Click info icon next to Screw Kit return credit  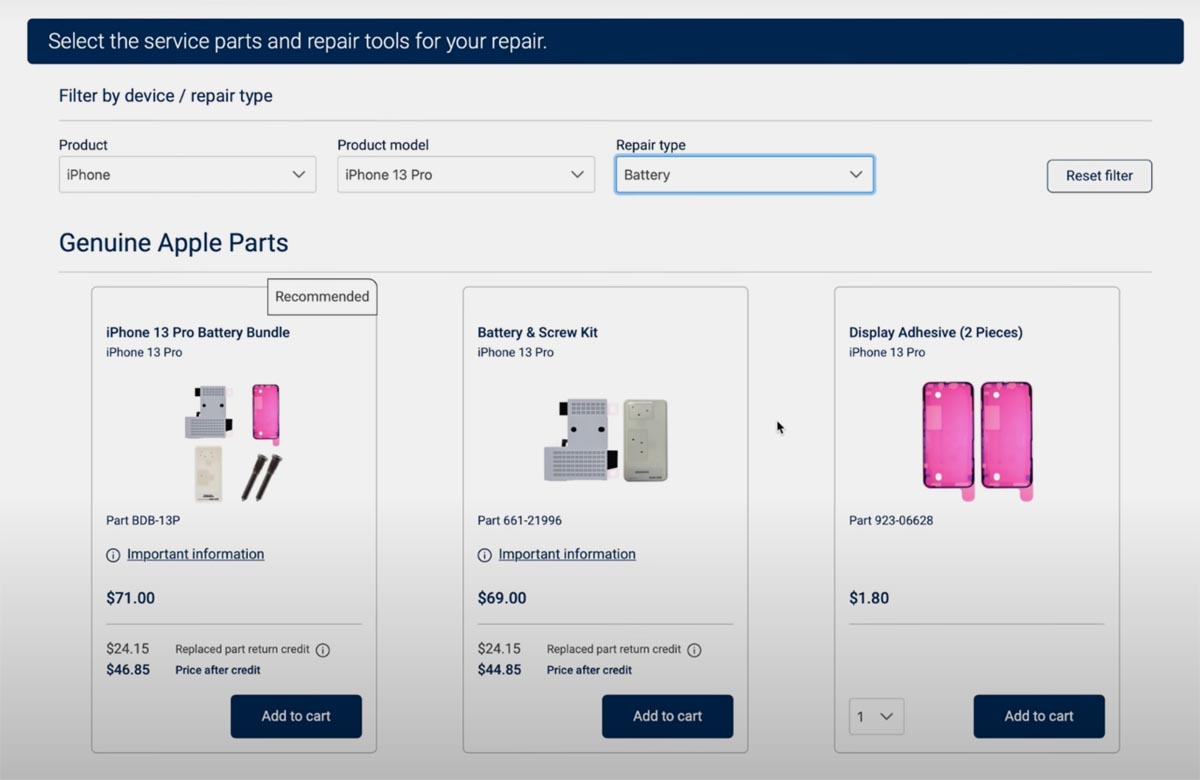pyautogui.click(x=695, y=650)
